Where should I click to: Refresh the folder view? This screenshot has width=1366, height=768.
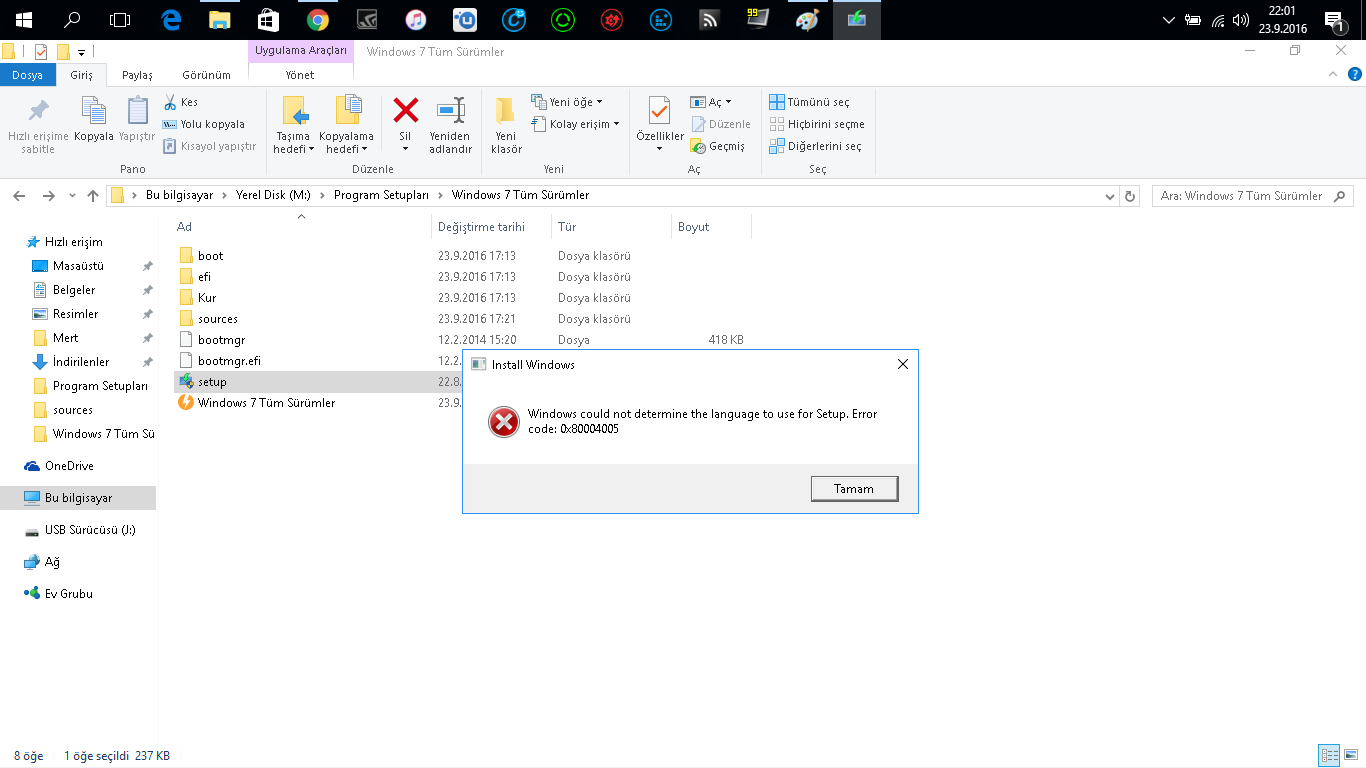point(1130,196)
